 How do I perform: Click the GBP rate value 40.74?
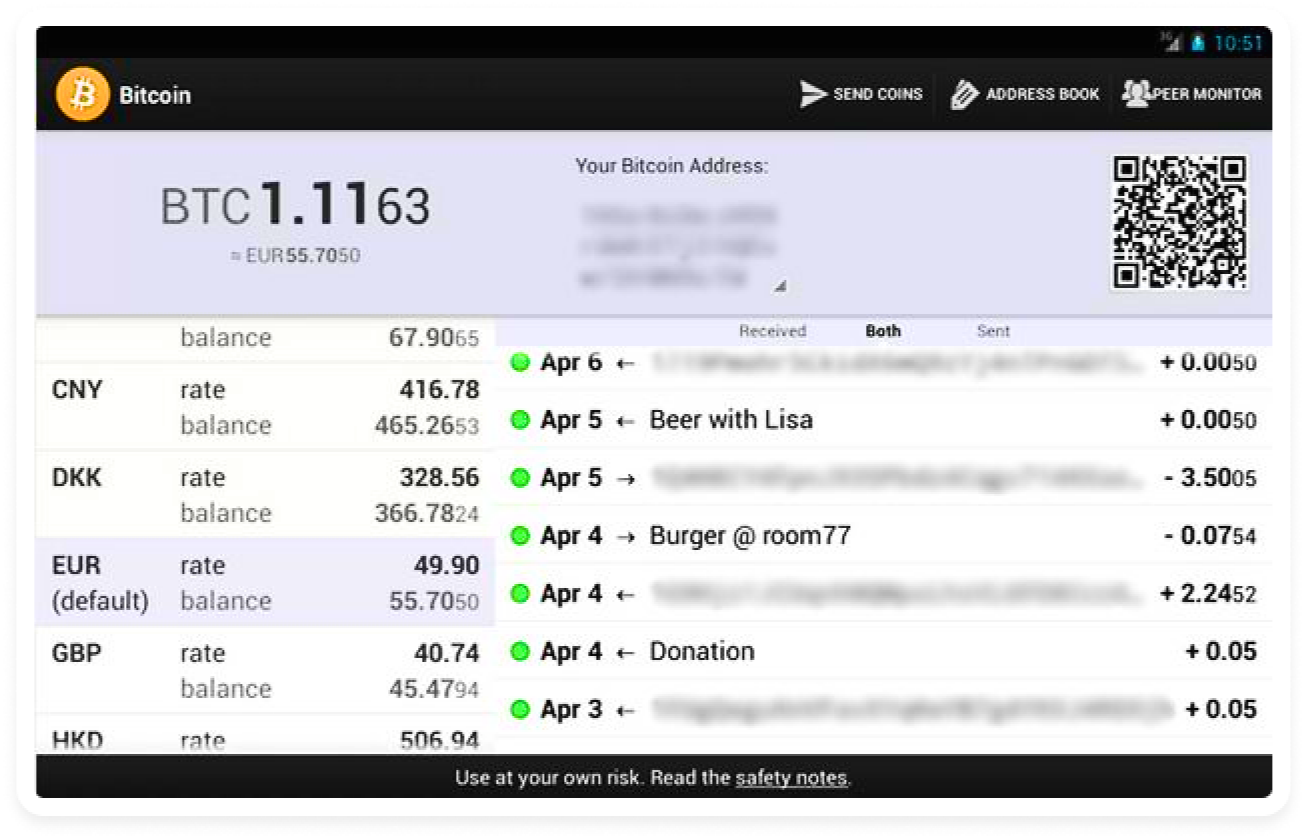click(x=447, y=654)
